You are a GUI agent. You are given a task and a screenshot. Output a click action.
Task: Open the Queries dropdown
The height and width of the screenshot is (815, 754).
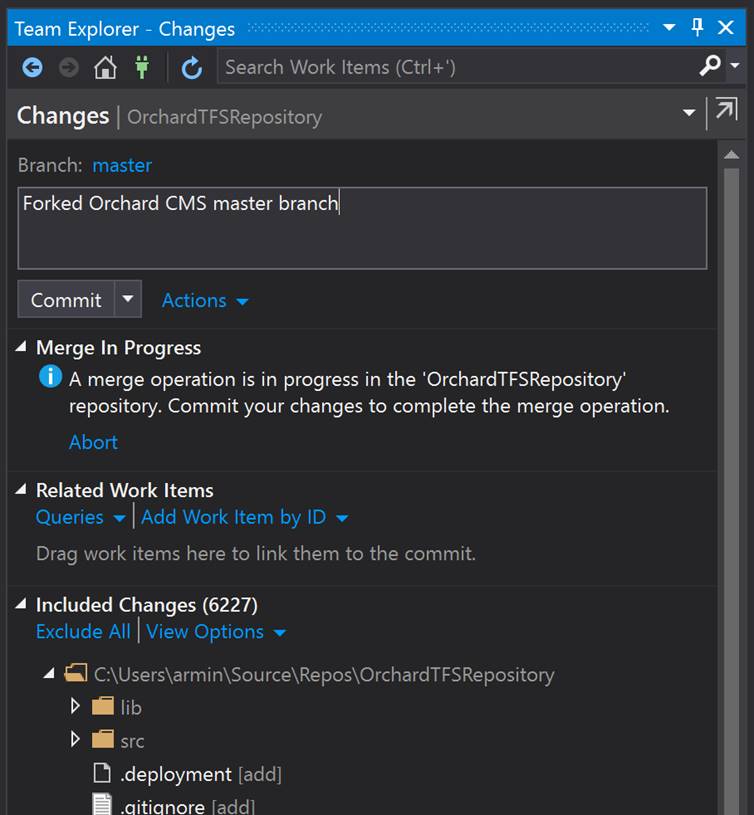pyautogui.click(x=81, y=517)
